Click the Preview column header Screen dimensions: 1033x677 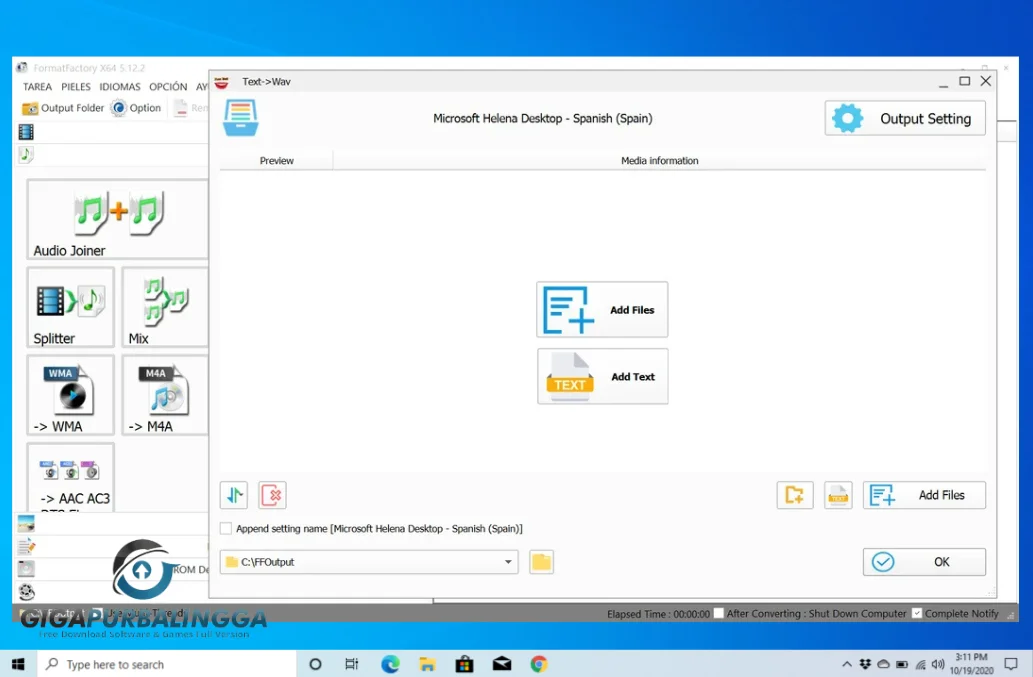277,161
